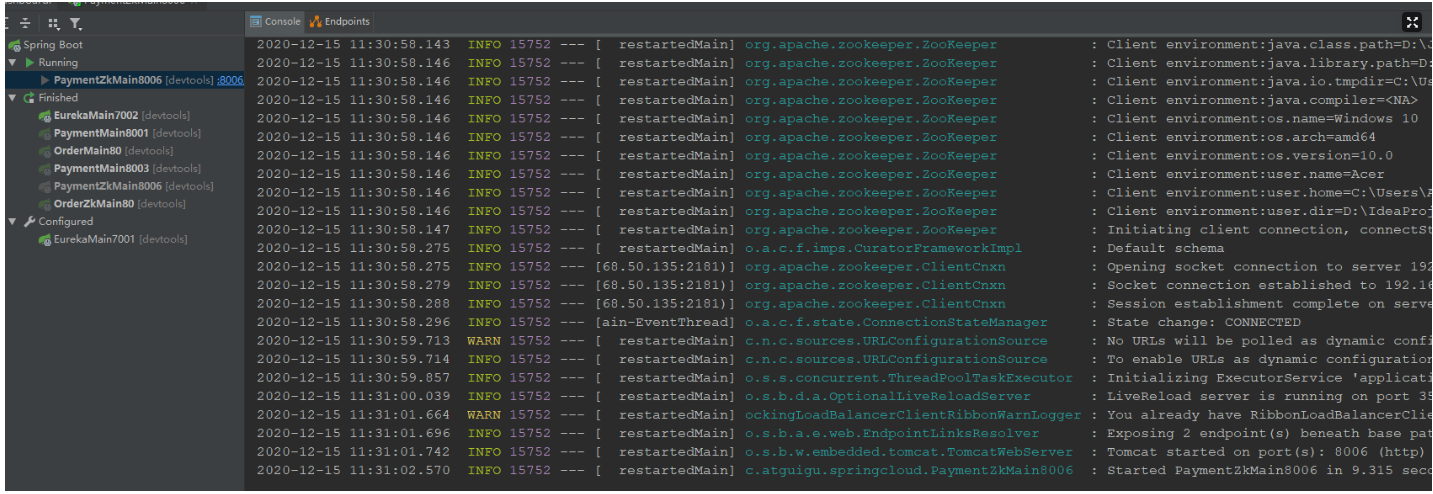Switch to the Console tab
The height and width of the screenshot is (494, 1433).
(275, 21)
